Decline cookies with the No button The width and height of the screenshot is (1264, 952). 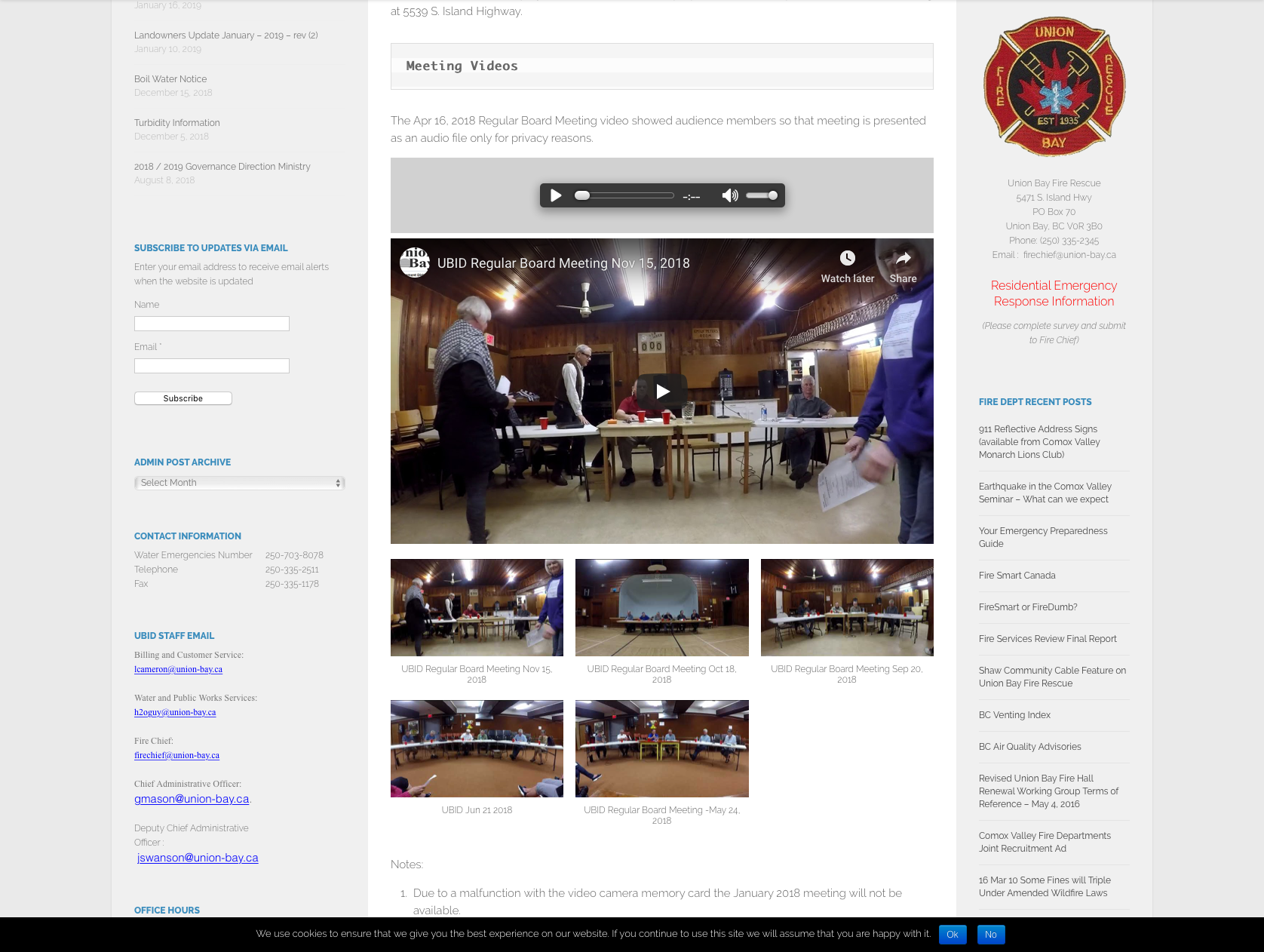click(x=990, y=935)
